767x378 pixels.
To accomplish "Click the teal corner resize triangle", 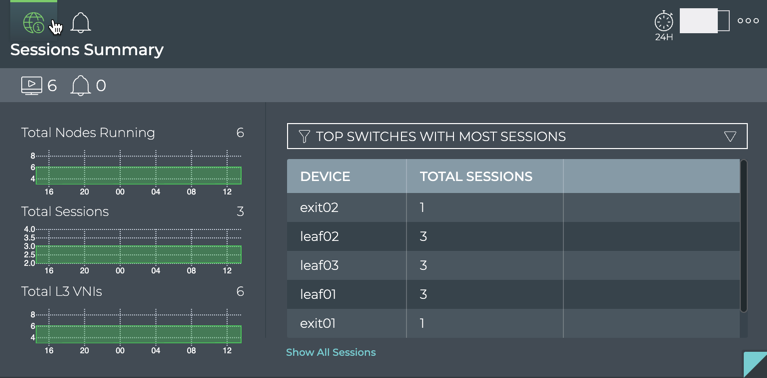I will coord(758,367).
